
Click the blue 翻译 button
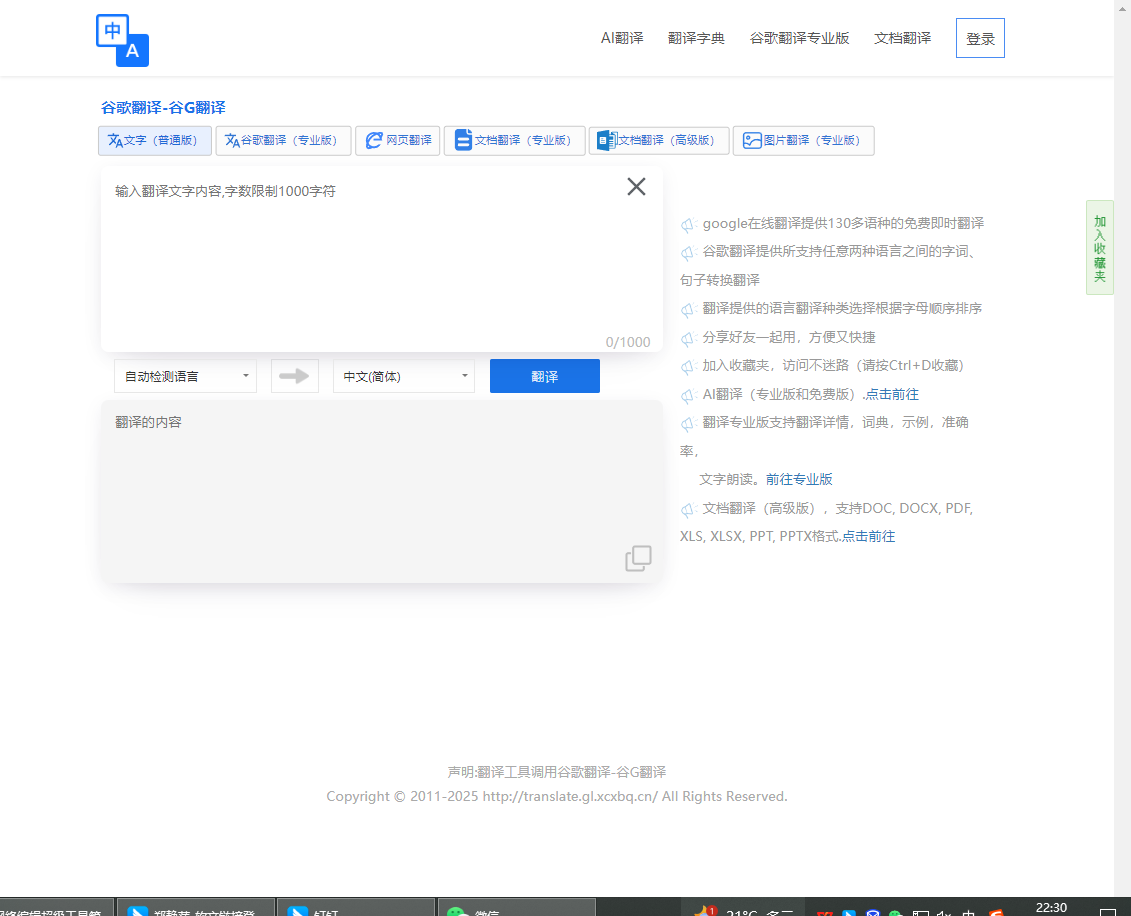pos(545,376)
